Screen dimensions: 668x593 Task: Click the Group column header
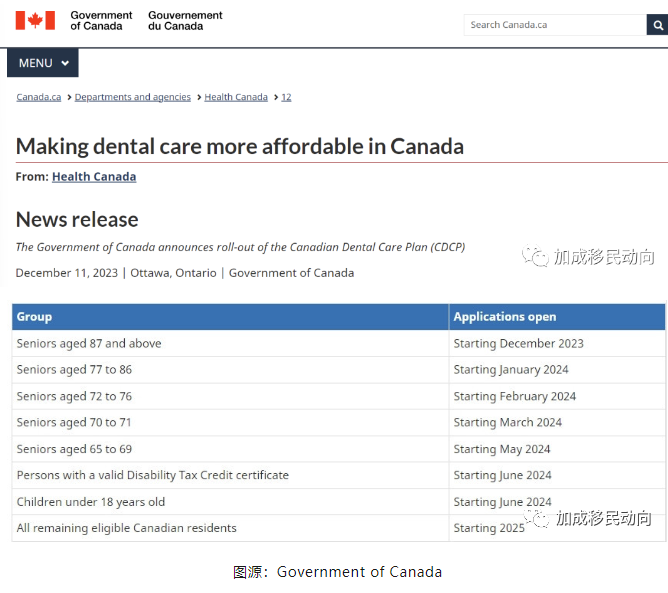pyautogui.click(x=230, y=317)
